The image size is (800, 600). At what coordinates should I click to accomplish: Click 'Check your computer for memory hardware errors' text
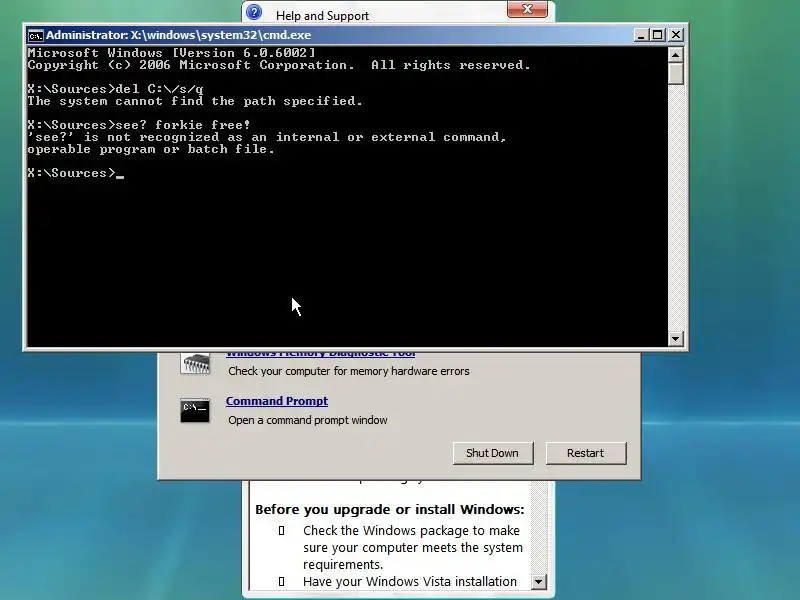(348, 371)
